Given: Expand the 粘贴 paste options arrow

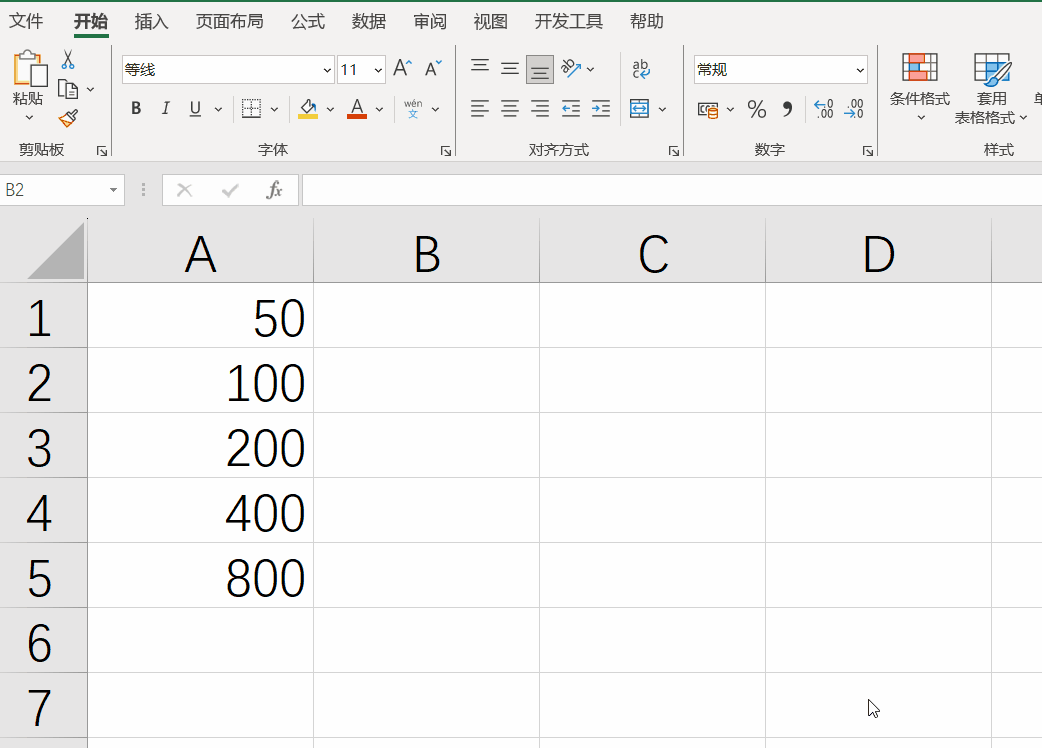Looking at the screenshot, I should click(29, 118).
